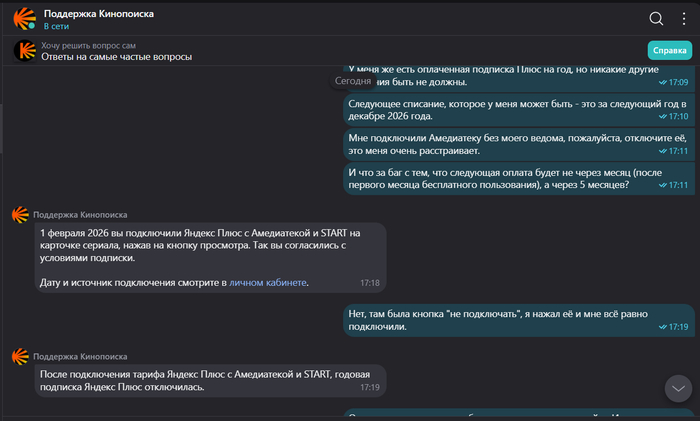Select the 'После подключения тарифа' message bubble

[x=200, y=380]
